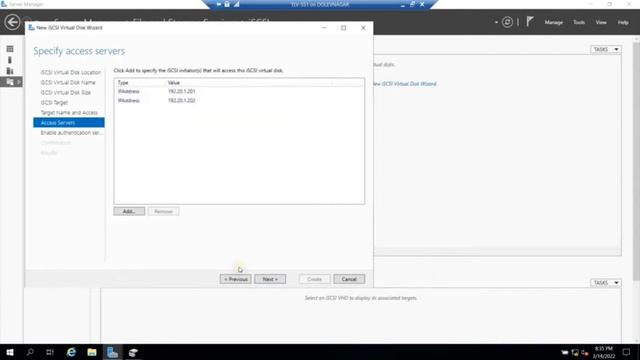This screenshot has width=640, height=360.
Task: Click the New iSCSI Virtual Disk Wizard link
Action: click(404, 84)
